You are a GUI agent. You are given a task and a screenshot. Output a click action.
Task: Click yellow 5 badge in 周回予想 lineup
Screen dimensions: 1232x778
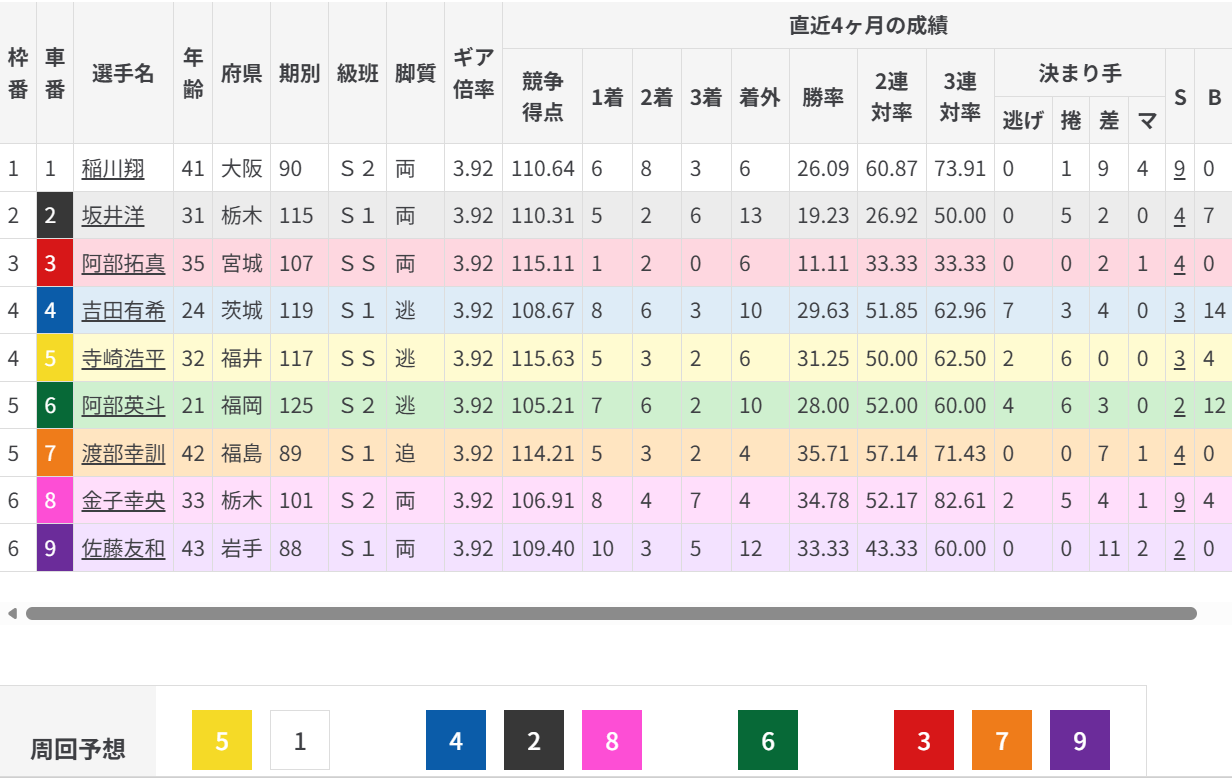222,740
